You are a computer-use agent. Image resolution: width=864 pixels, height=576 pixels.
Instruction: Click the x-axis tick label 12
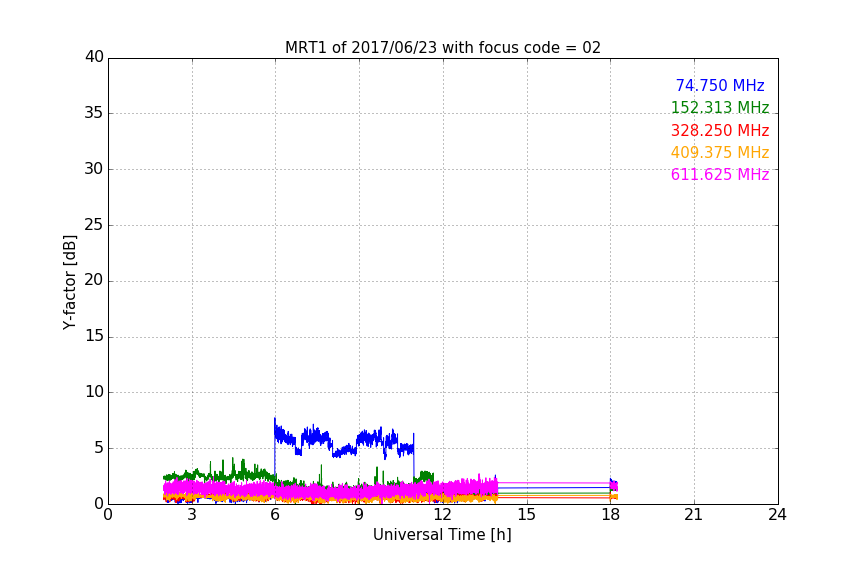[443, 515]
